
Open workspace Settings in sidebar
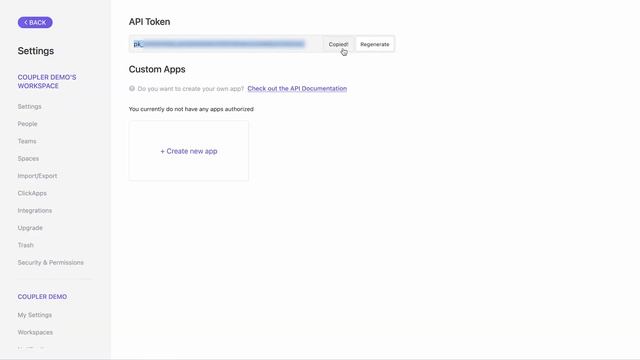coord(29,107)
